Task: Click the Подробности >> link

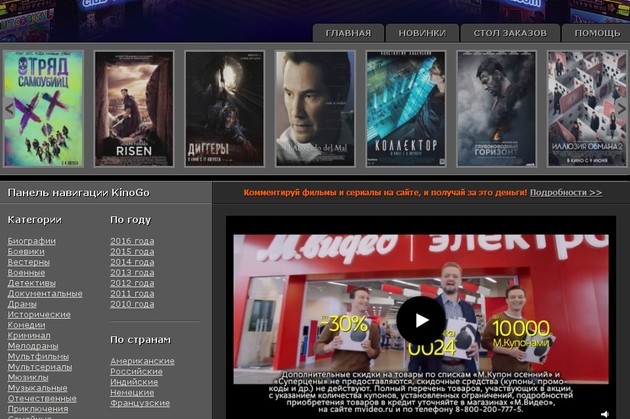Action: pos(566,192)
